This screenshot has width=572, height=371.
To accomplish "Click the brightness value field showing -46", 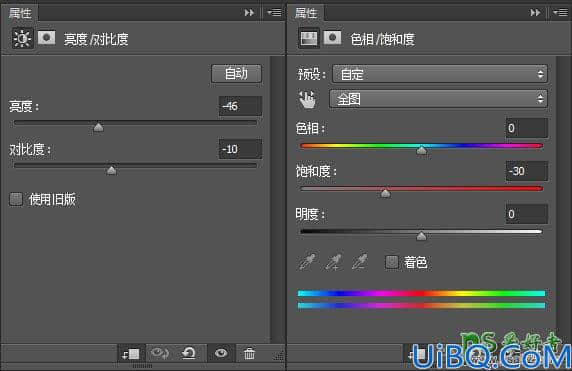I will pyautogui.click(x=240, y=106).
